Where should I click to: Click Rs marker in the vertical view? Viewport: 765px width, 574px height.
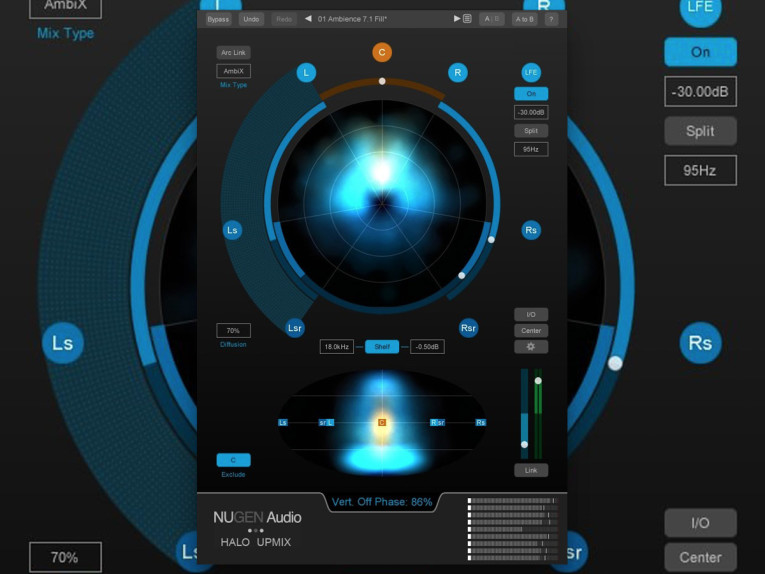[481, 422]
